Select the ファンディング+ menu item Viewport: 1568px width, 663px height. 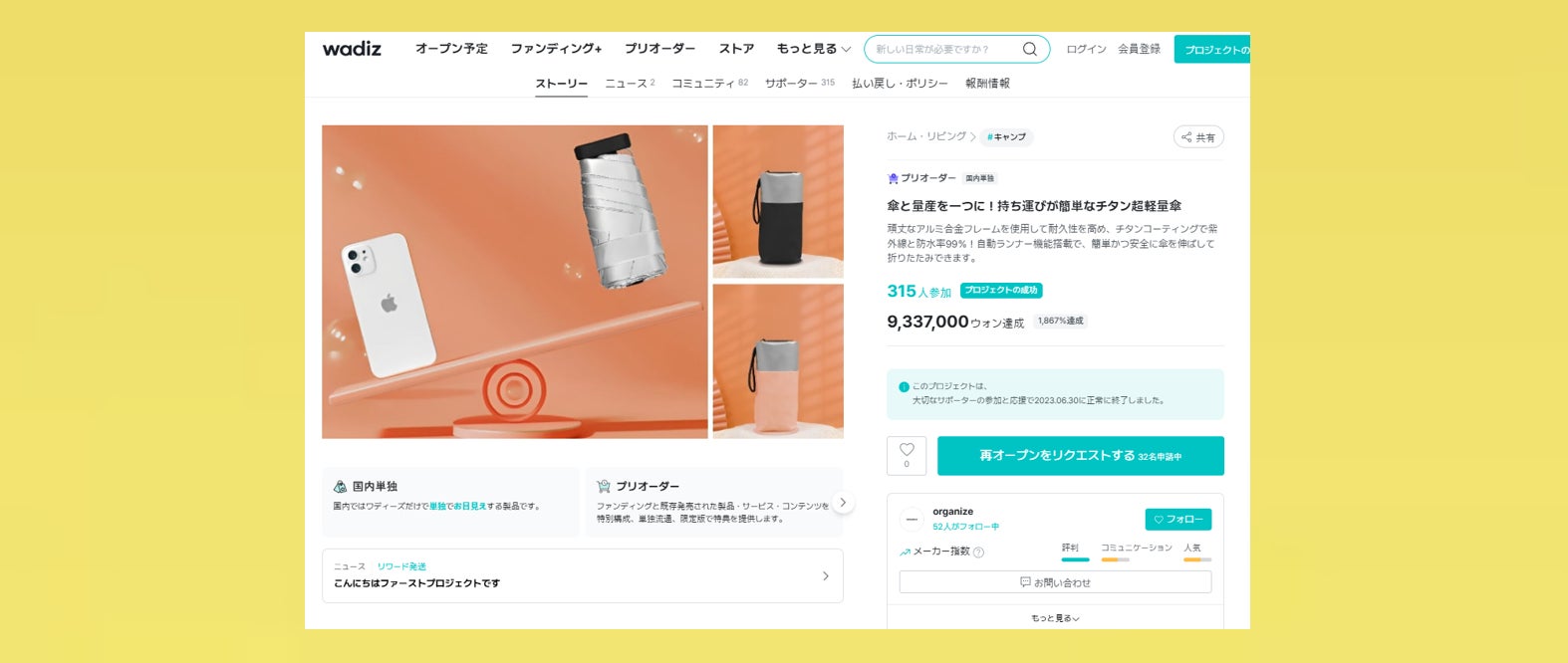coord(556,49)
